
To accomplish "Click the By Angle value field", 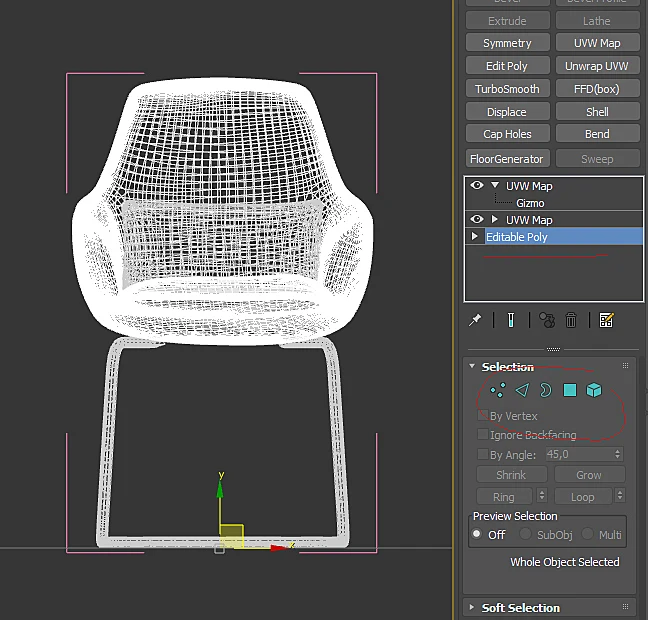I will click(x=579, y=454).
